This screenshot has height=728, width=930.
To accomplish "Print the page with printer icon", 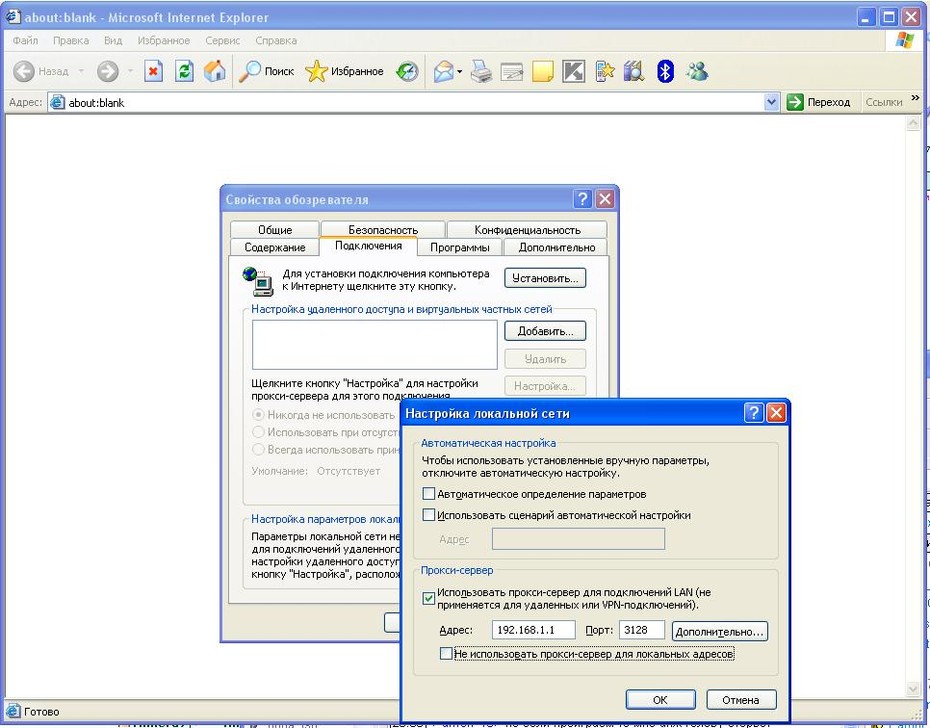I will point(481,71).
